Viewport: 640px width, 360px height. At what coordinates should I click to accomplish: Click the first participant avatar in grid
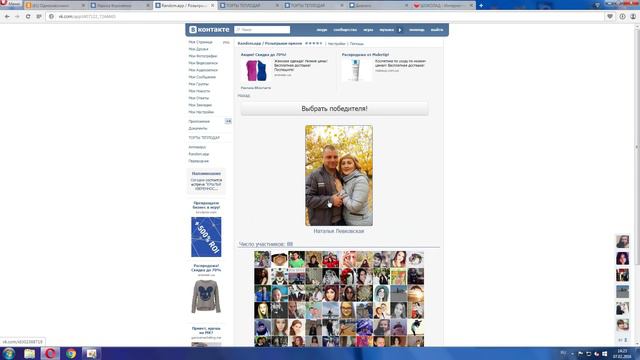262,260
